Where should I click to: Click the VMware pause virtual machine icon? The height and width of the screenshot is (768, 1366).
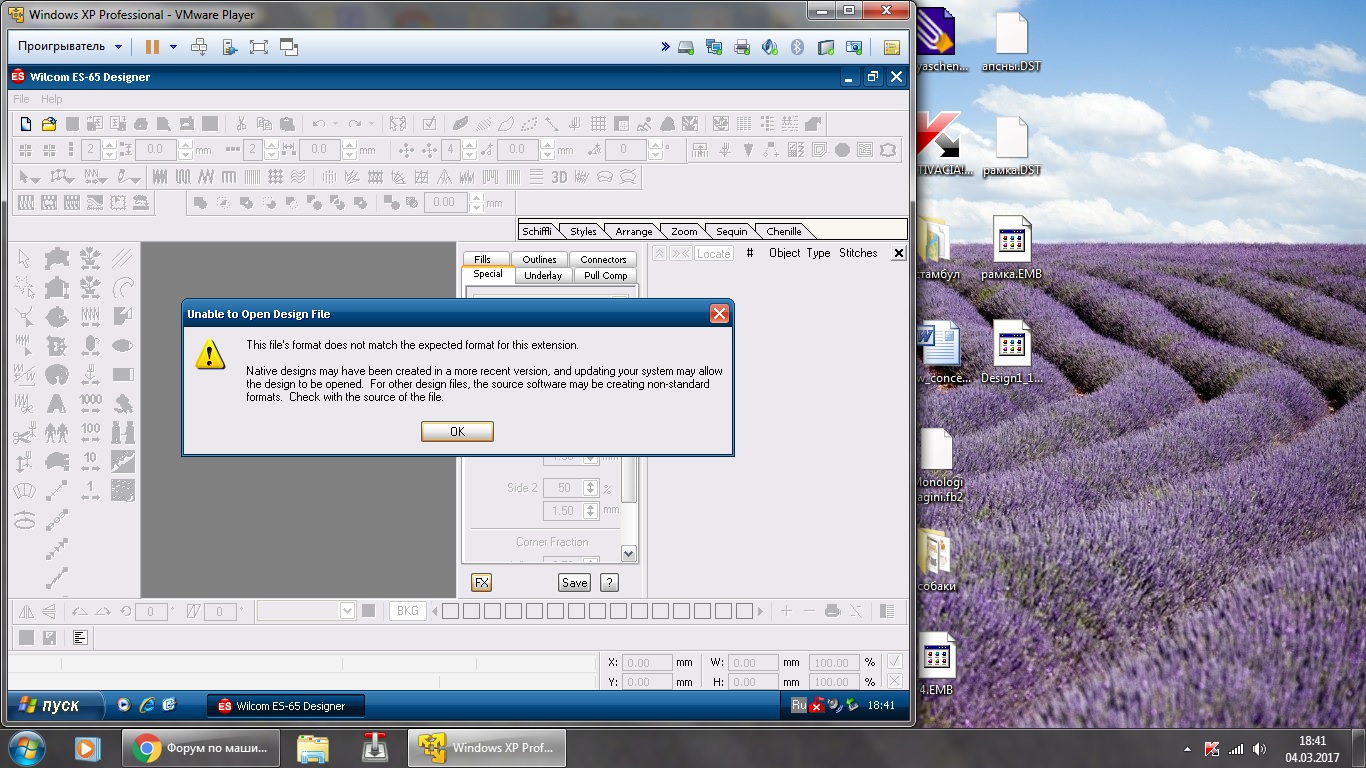152,47
